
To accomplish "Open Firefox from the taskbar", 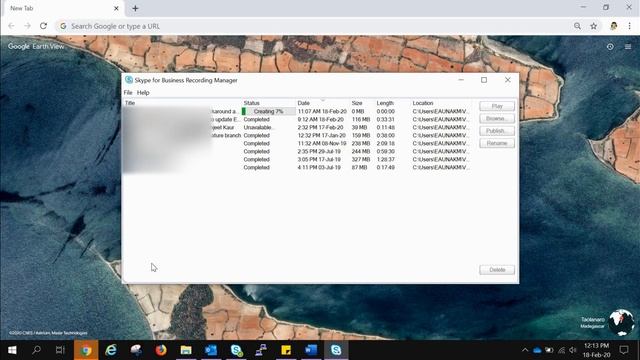I will [161, 350].
